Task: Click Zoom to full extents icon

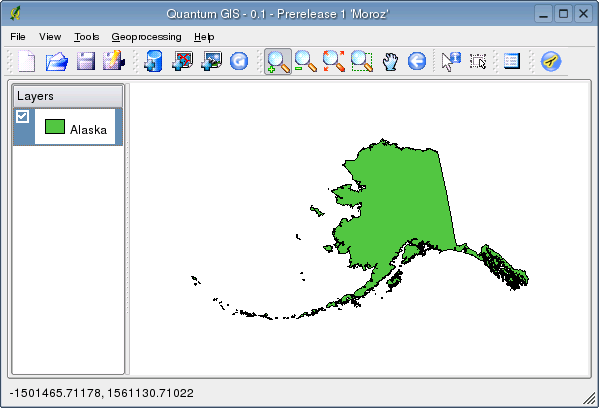Action: point(333,61)
